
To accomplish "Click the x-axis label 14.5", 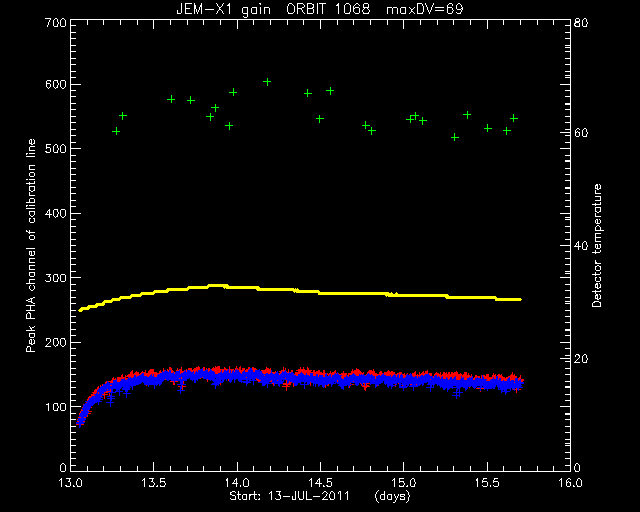I will (320, 483).
